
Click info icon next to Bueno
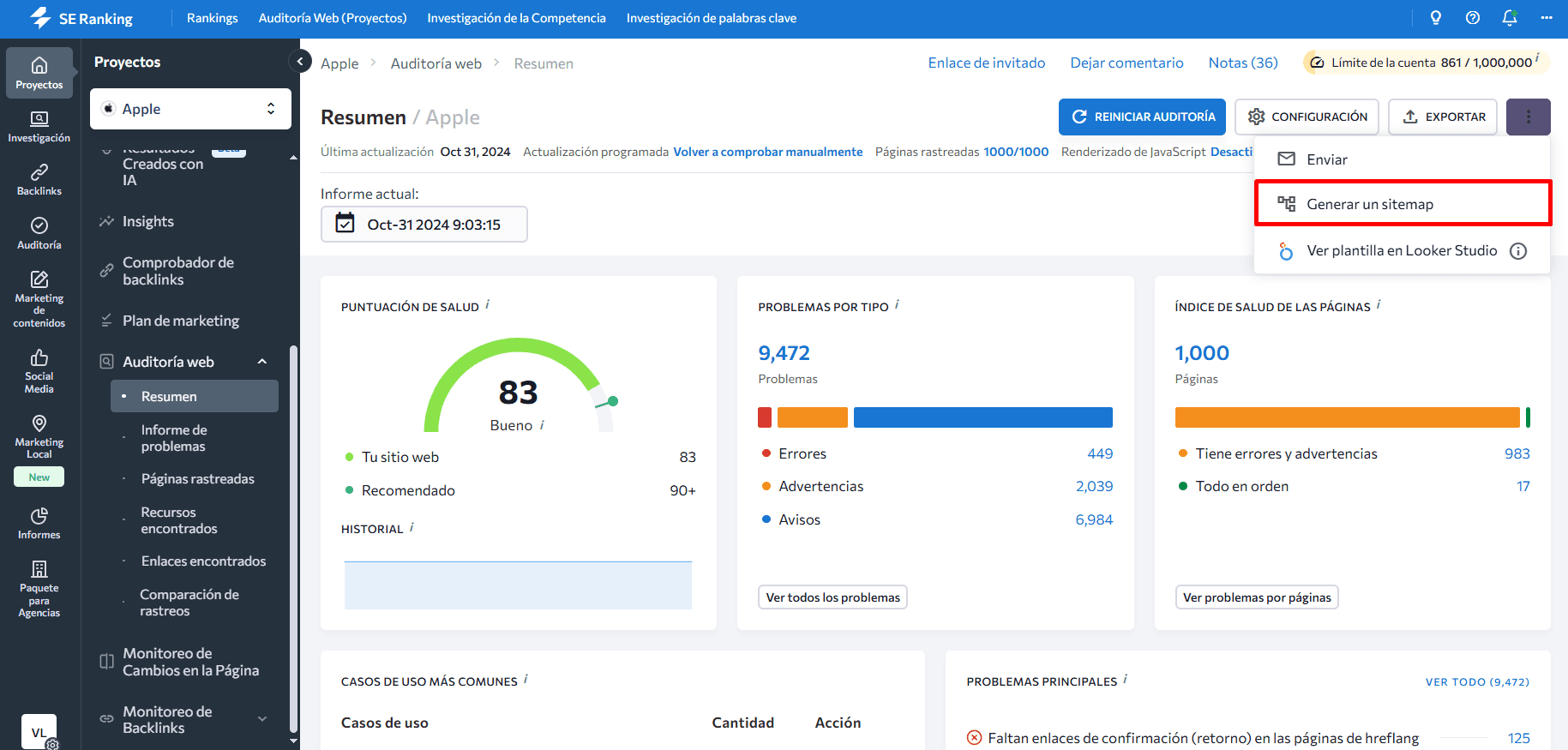point(542,425)
